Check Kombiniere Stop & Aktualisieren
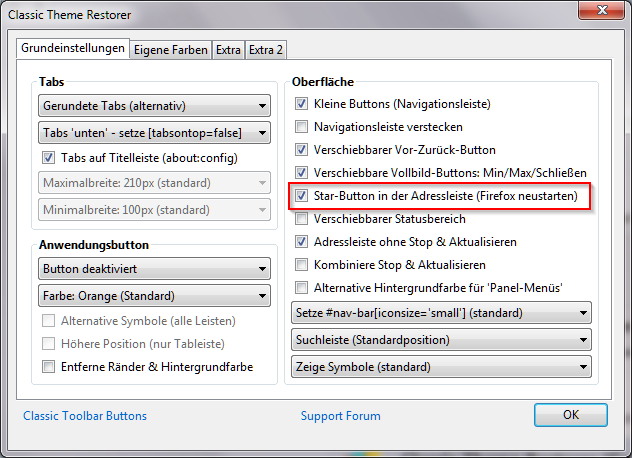 pos(302,265)
